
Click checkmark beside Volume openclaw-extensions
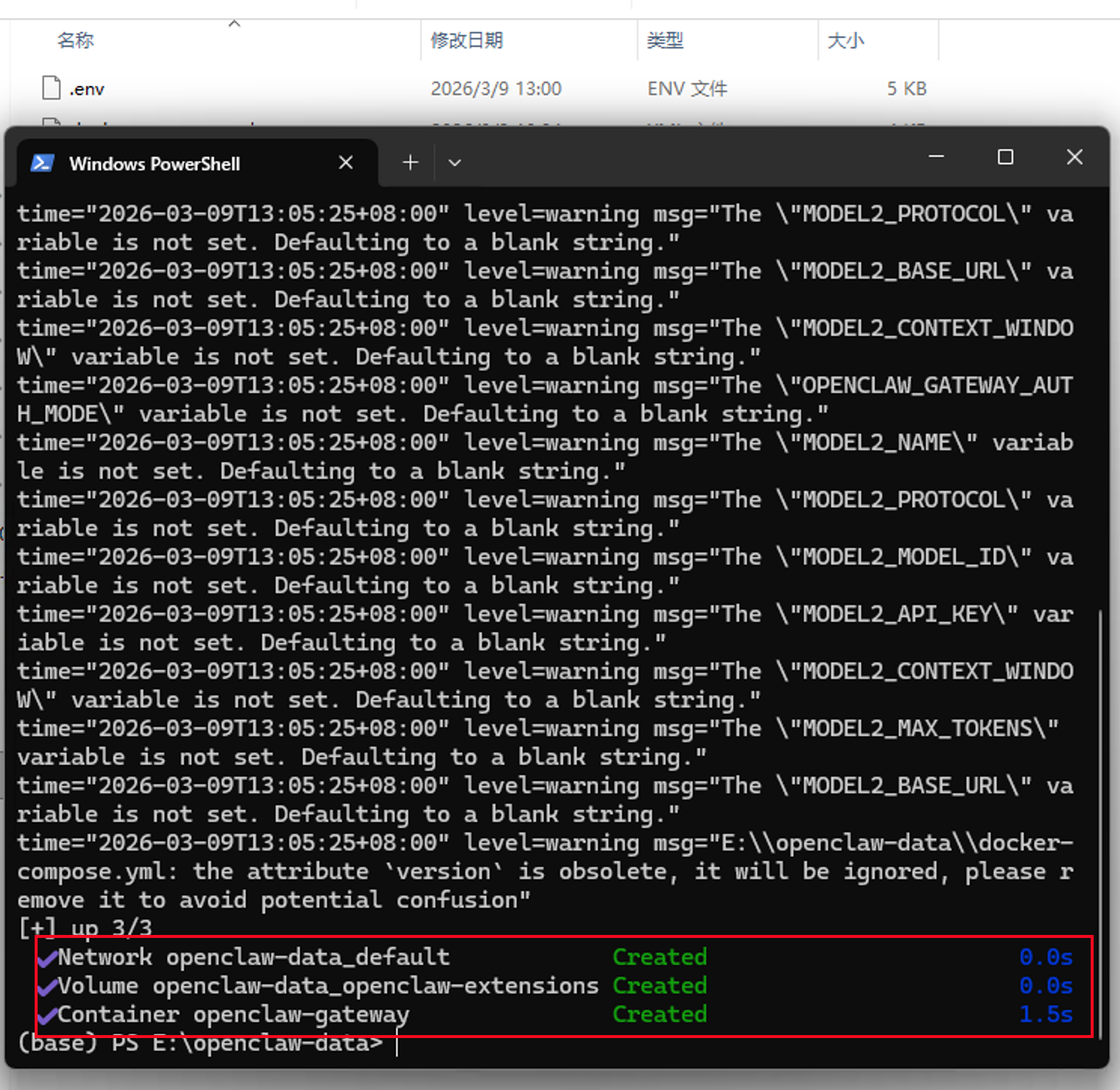(x=47, y=986)
